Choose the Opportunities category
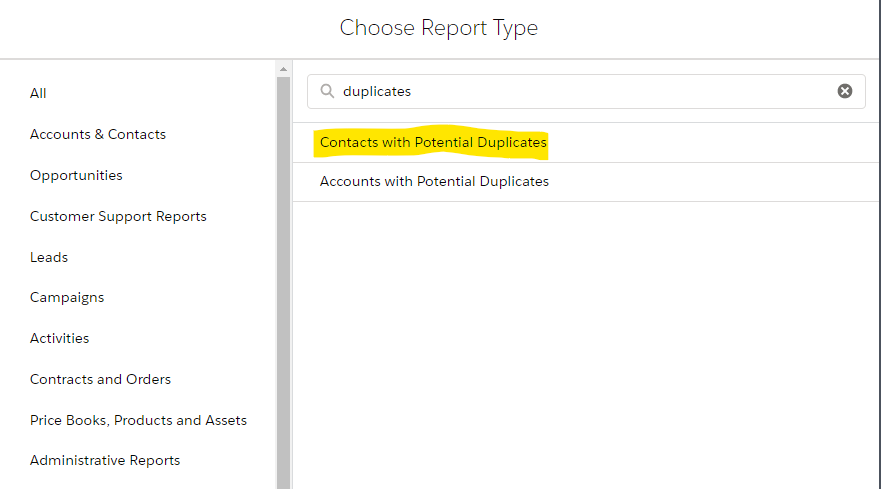The width and height of the screenshot is (881, 489). [76, 175]
